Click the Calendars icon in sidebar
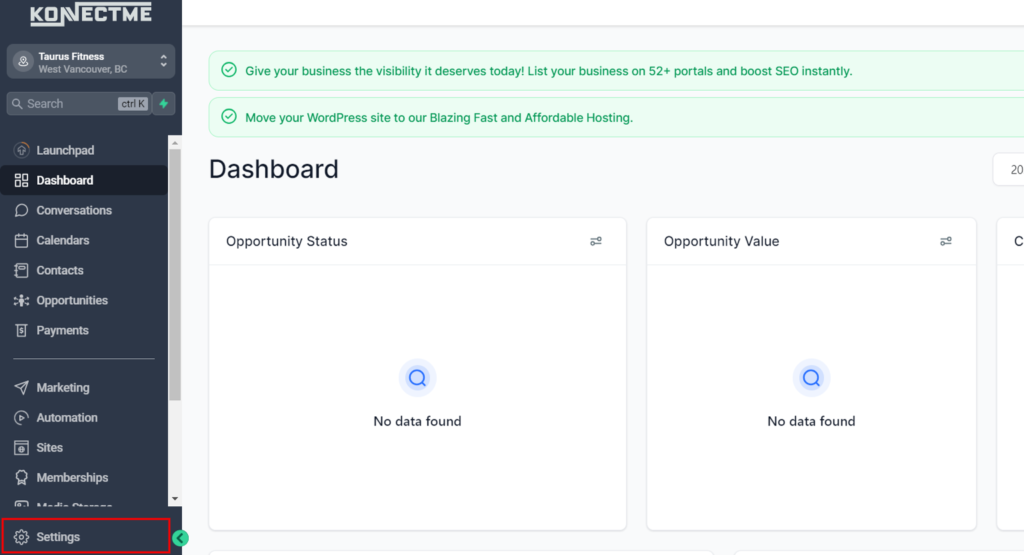Image resolution: width=1024 pixels, height=555 pixels. tap(21, 240)
